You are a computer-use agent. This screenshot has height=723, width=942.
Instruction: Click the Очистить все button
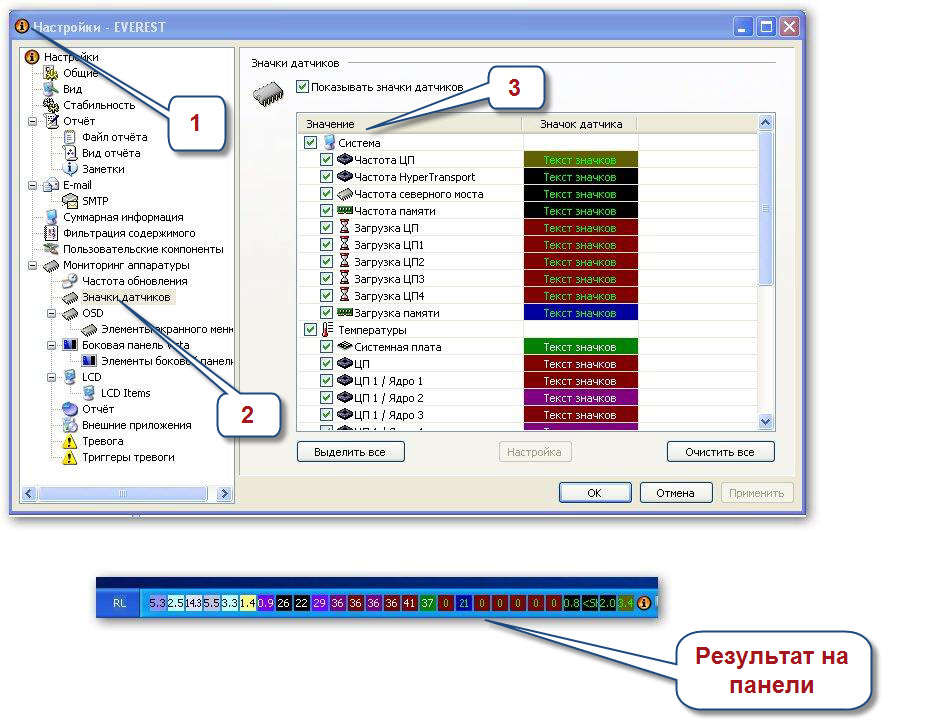(720, 452)
